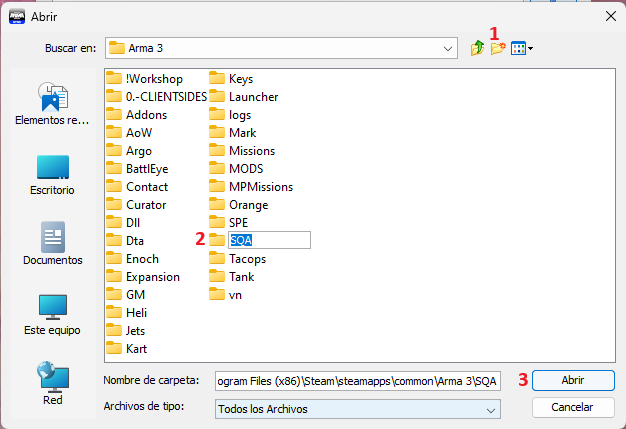The width and height of the screenshot is (626, 429).
Task: Select the GM folder
Action: click(125, 295)
